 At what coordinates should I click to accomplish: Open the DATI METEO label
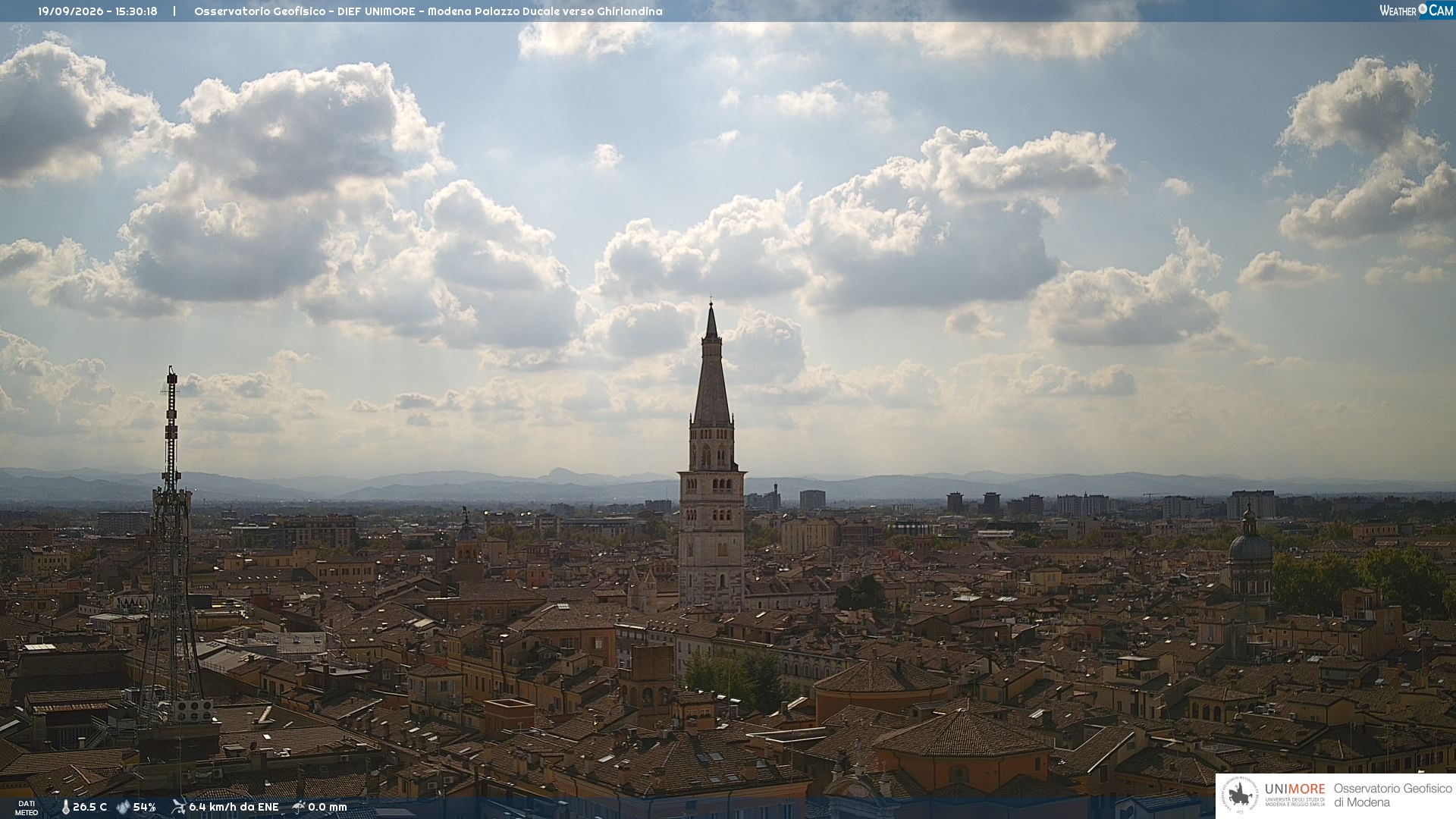pos(27,808)
